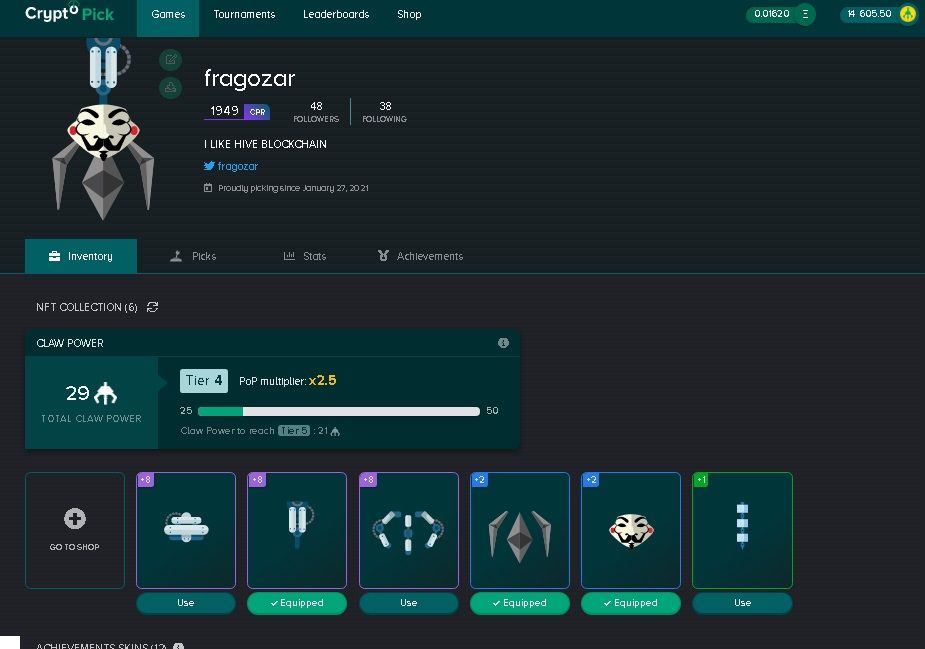Select the +1 green-bordered chain NFT card
Viewport: 925px width, 649px height.
(x=742, y=530)
